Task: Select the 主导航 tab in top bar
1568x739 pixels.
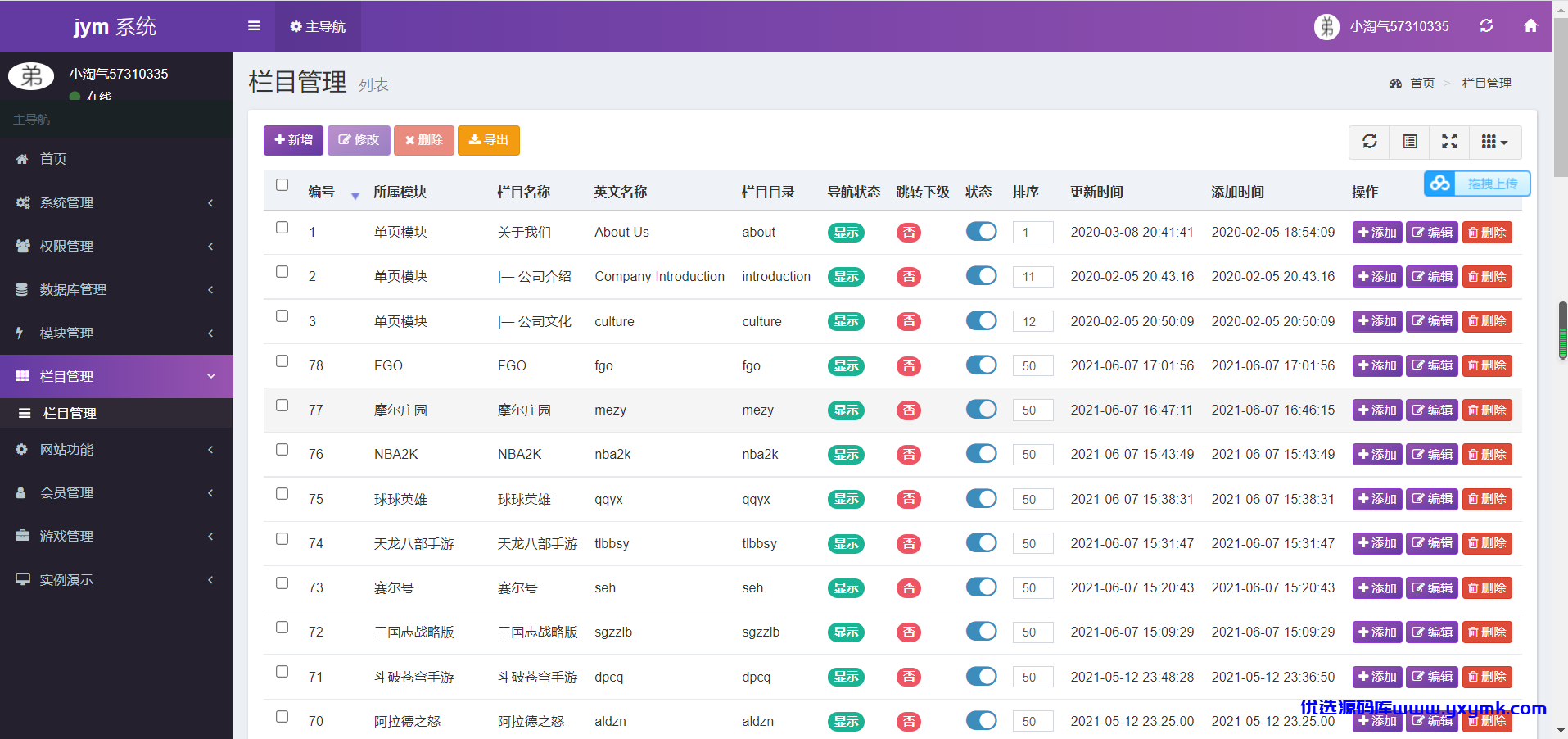Action: coord(318,26)
